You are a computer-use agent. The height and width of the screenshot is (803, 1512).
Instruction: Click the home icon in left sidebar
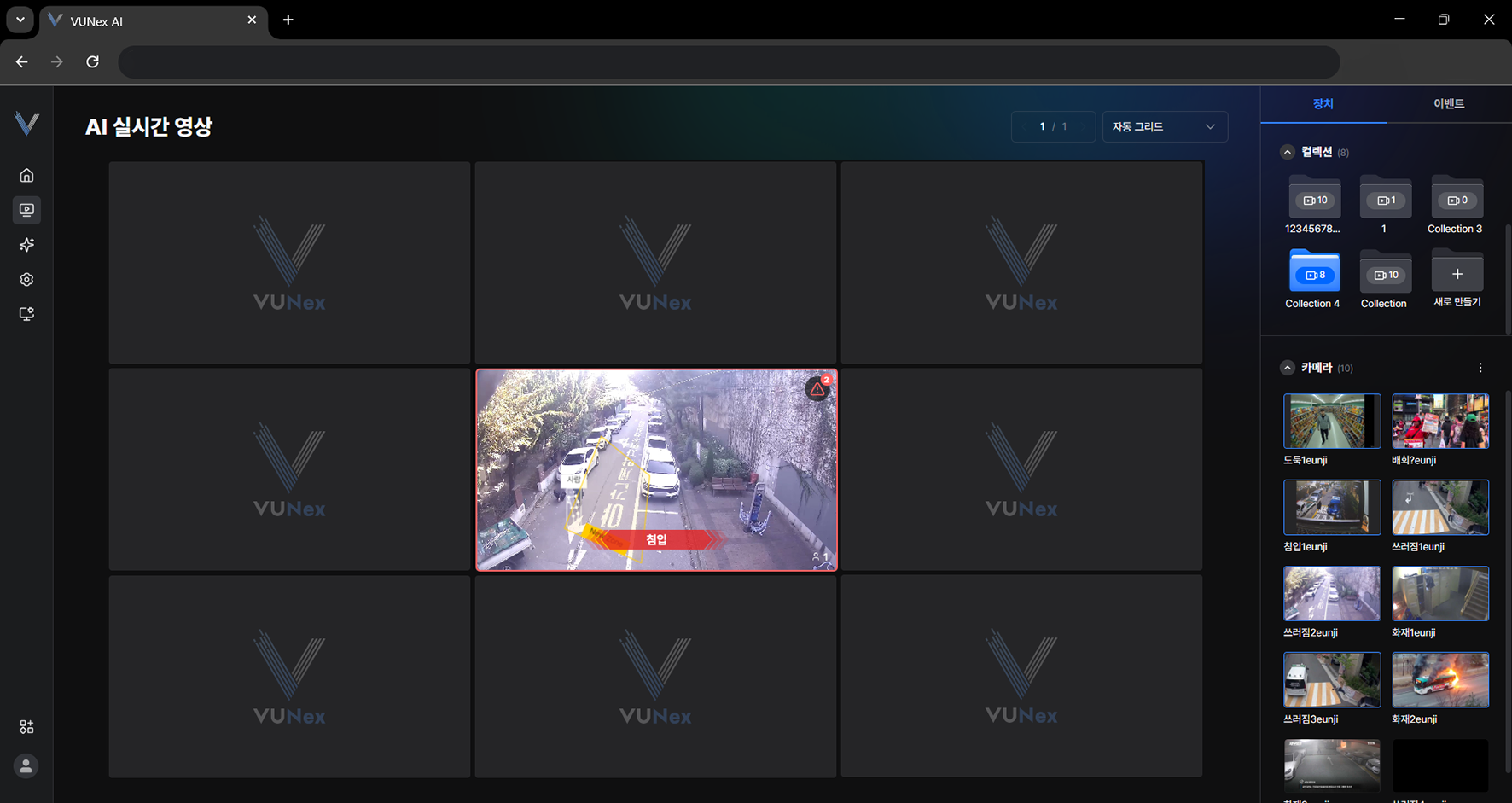[x=26, y=176]
